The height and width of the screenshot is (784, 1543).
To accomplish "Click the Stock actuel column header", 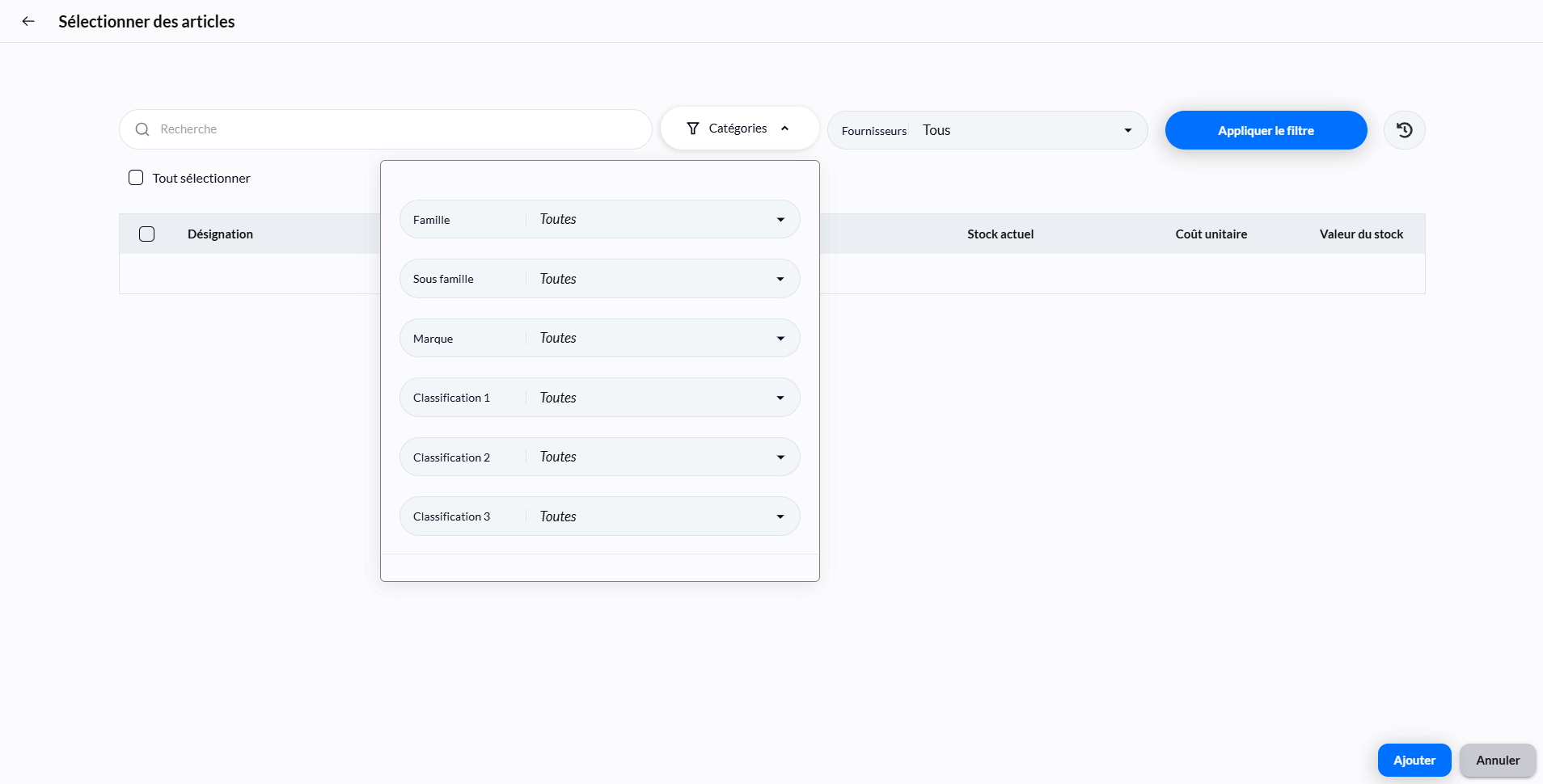I will (1000, 234).
